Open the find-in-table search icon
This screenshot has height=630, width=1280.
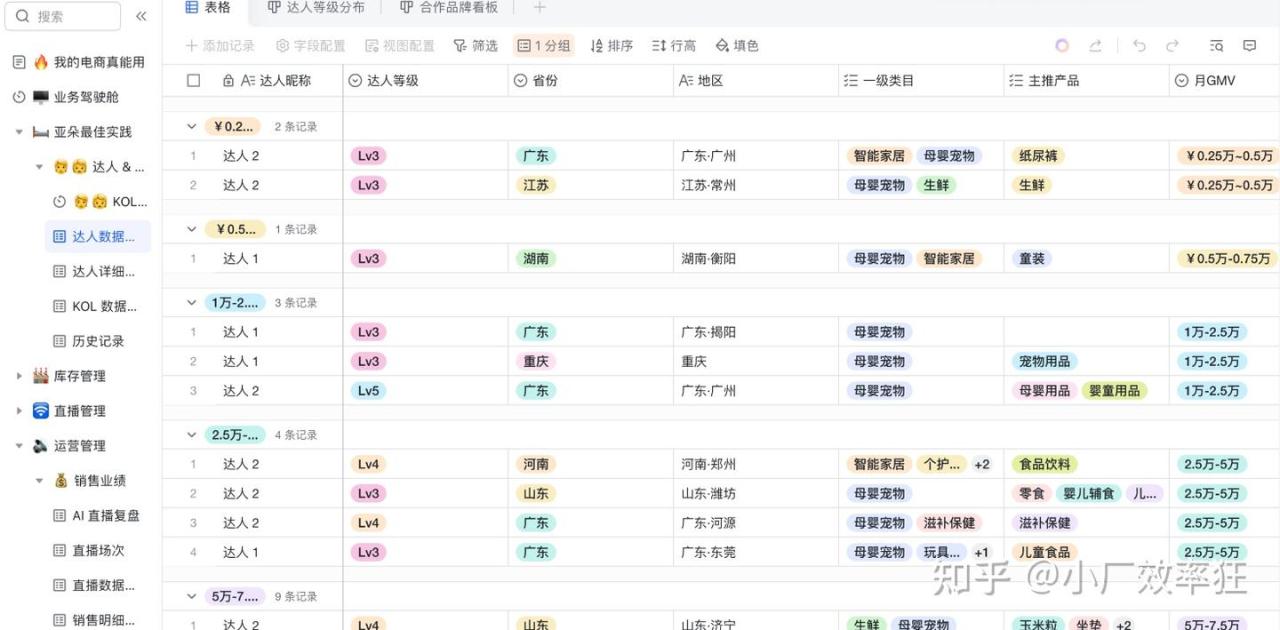(x=1216, y=46)
